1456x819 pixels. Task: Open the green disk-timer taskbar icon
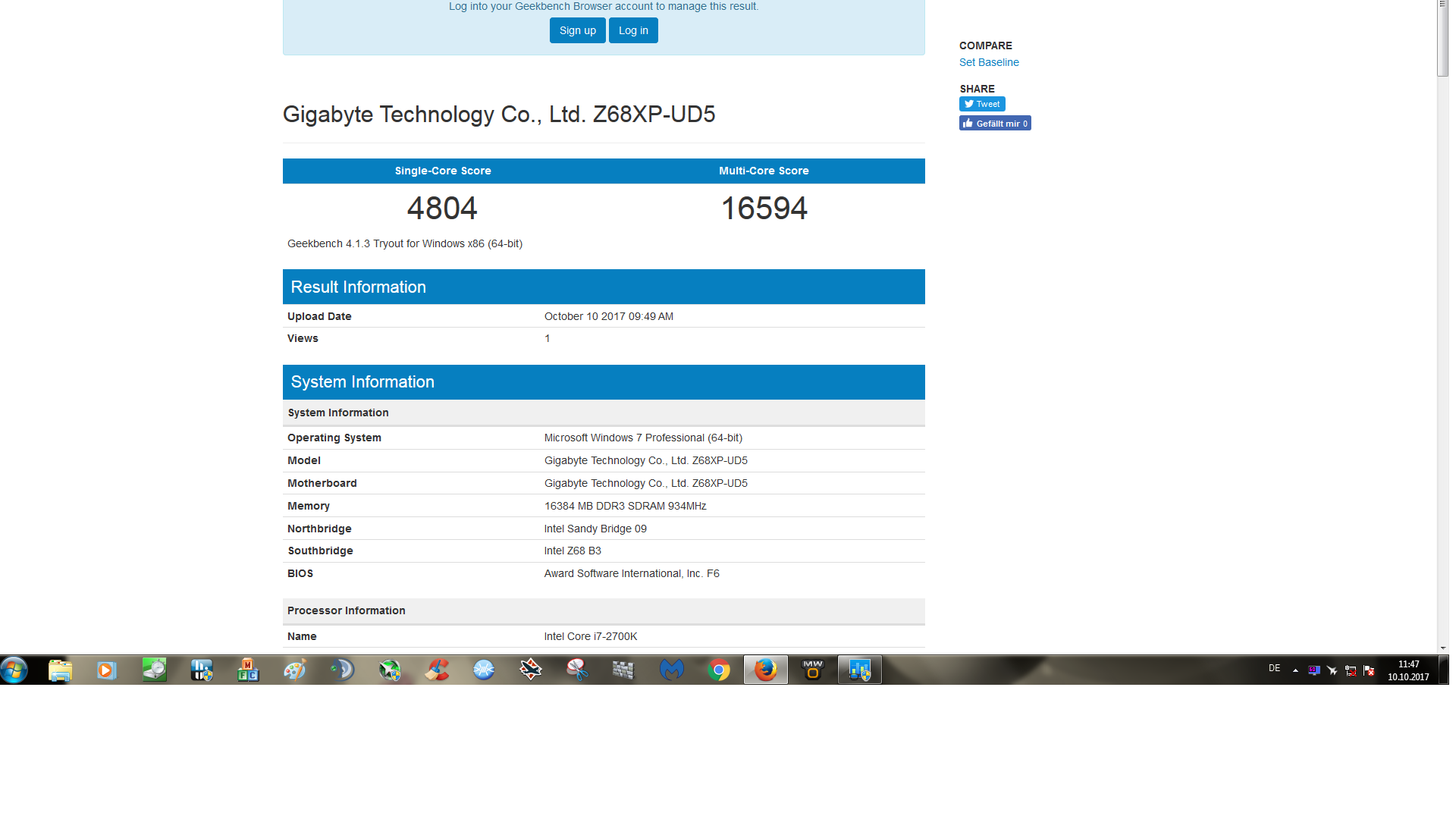click(154, 670)
